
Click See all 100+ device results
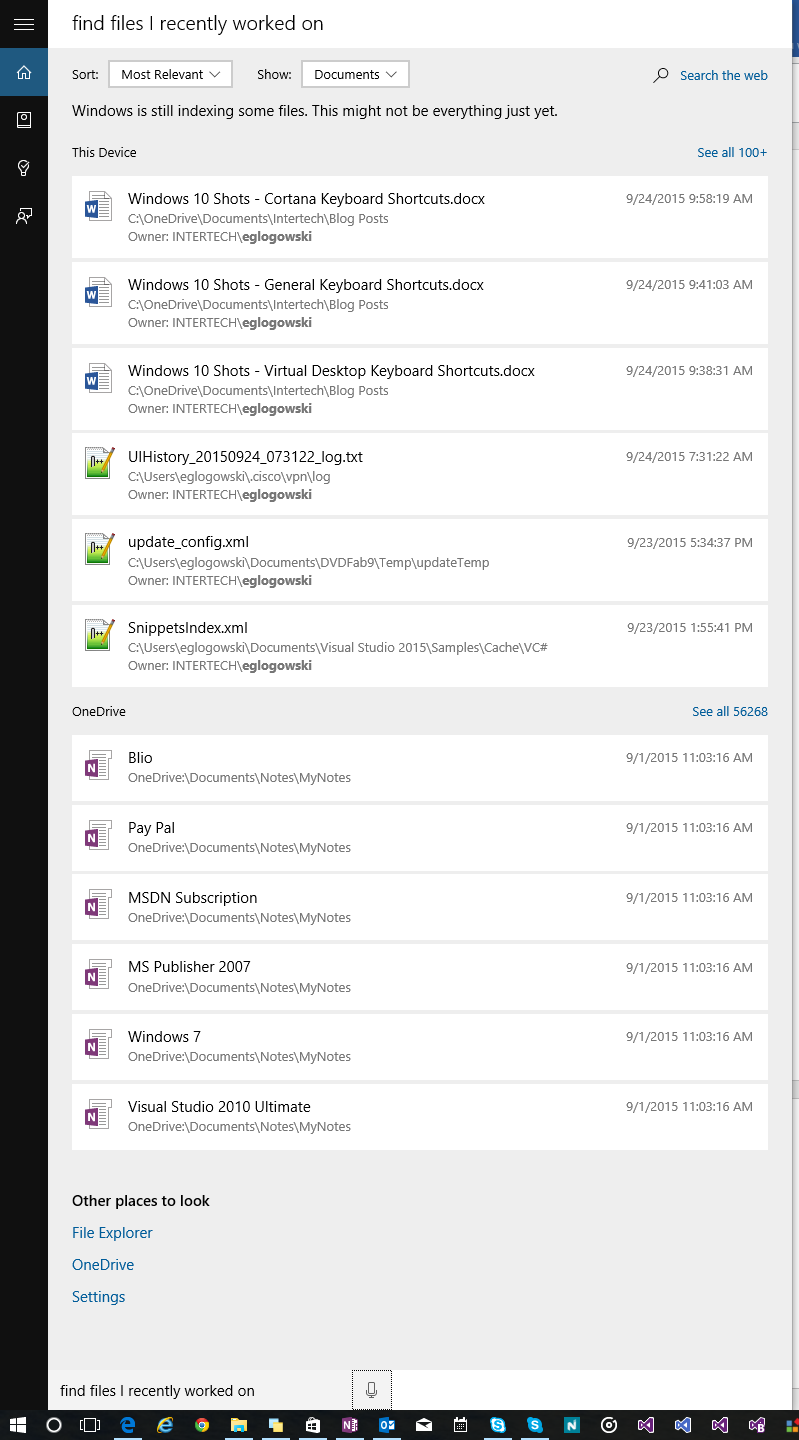[732, 152]
